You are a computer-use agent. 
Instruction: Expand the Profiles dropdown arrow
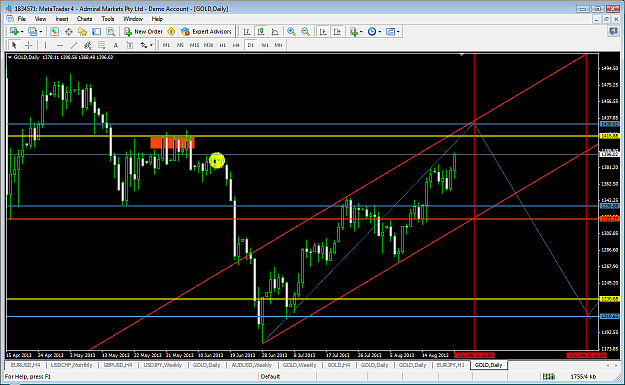(40, 31)
